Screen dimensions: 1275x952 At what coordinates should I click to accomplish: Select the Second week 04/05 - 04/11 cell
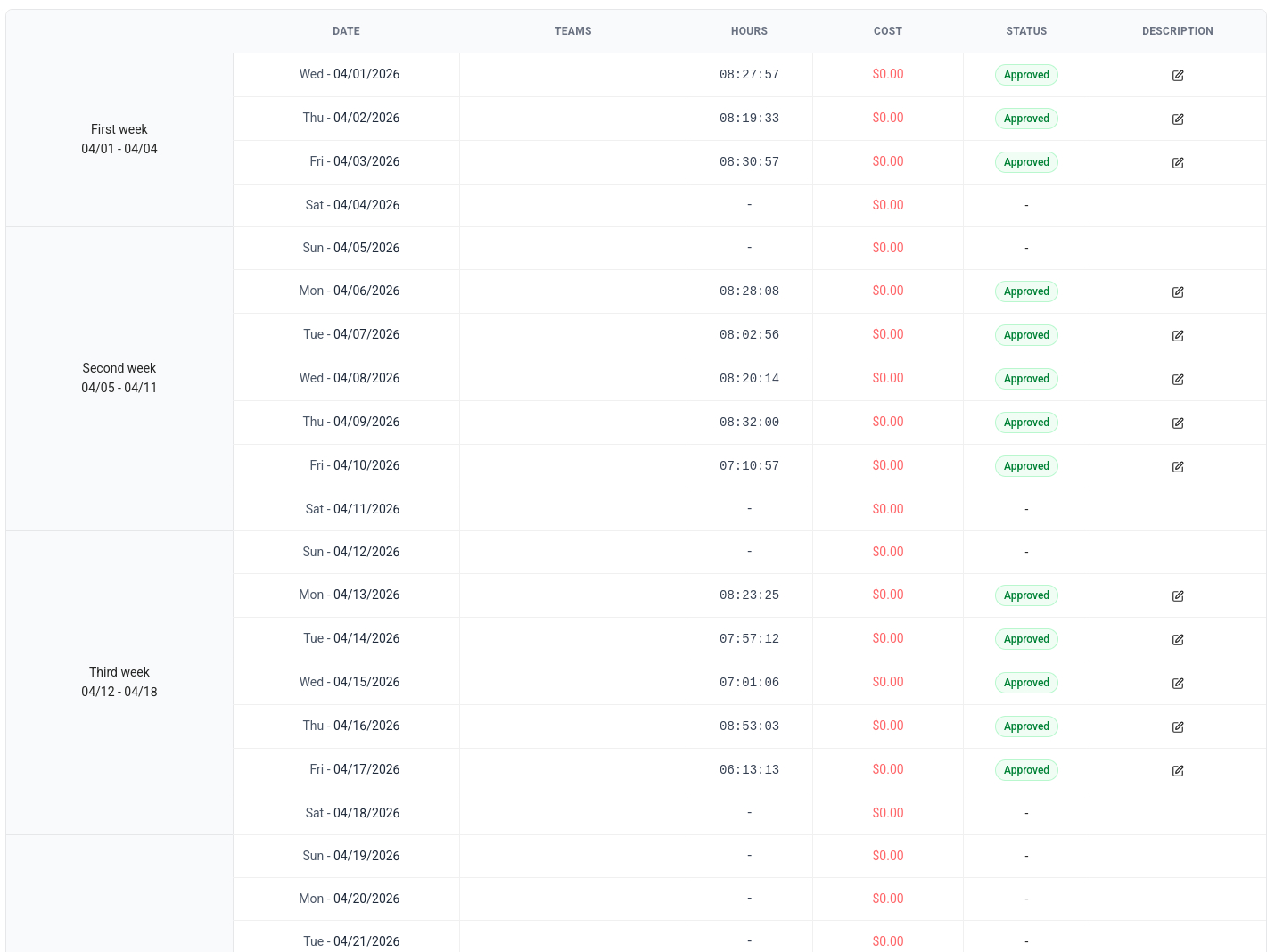tap(119, 379)
